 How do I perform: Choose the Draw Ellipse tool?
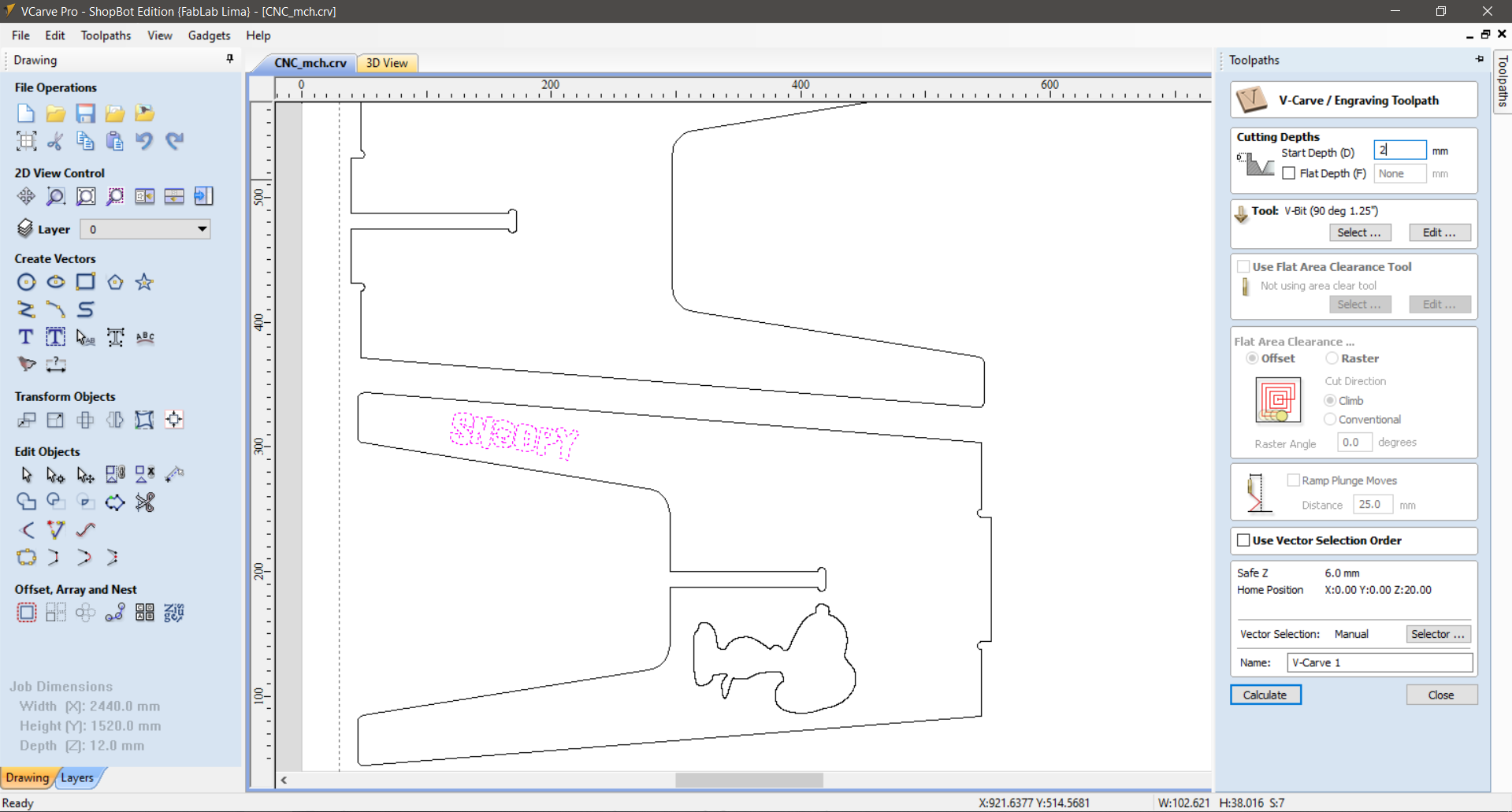pyautogui.click(x=55, y=282)
